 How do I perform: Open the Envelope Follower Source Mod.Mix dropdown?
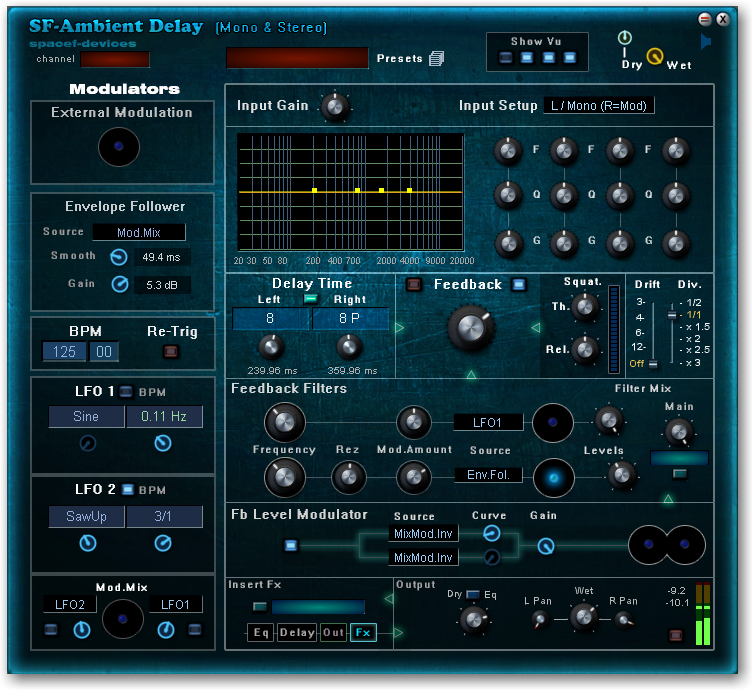[x=139, y=232]
